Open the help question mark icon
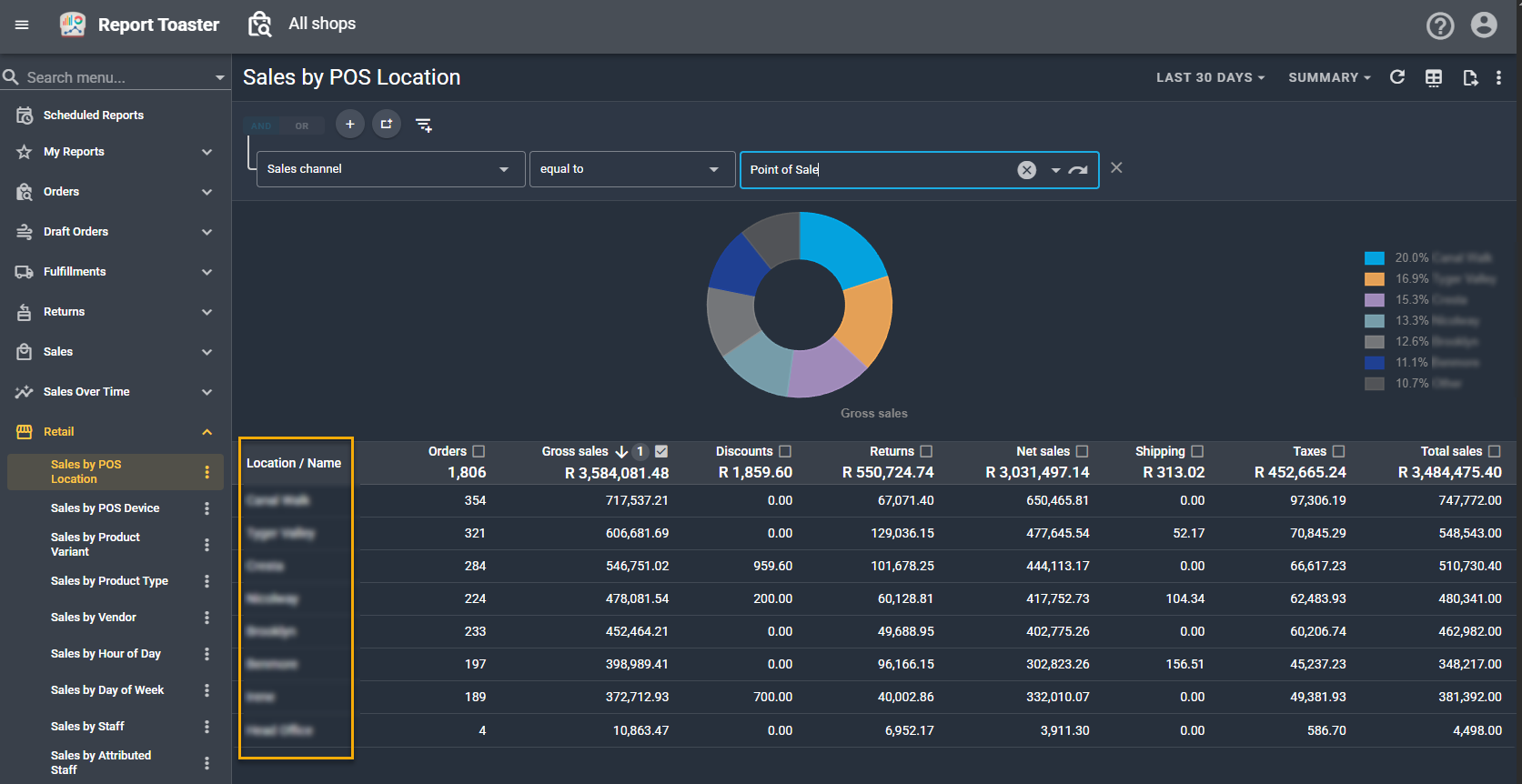This screenshot has height=784, width=1522. tap(1439, 25)
